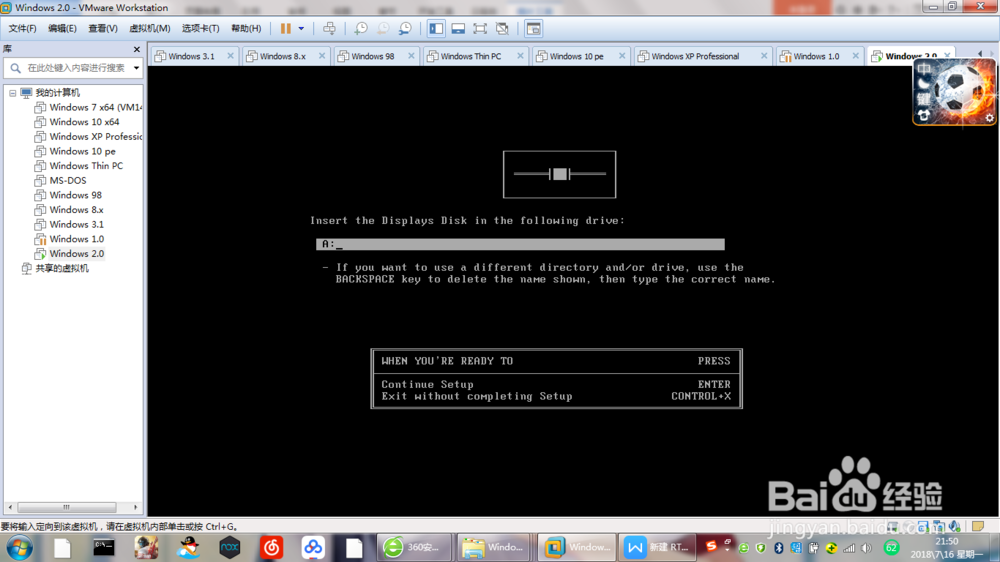Open the power options dropdown arrow
Image resolution: width=1000 pixels, height=562 pixels.
click(x=301, y=29)
